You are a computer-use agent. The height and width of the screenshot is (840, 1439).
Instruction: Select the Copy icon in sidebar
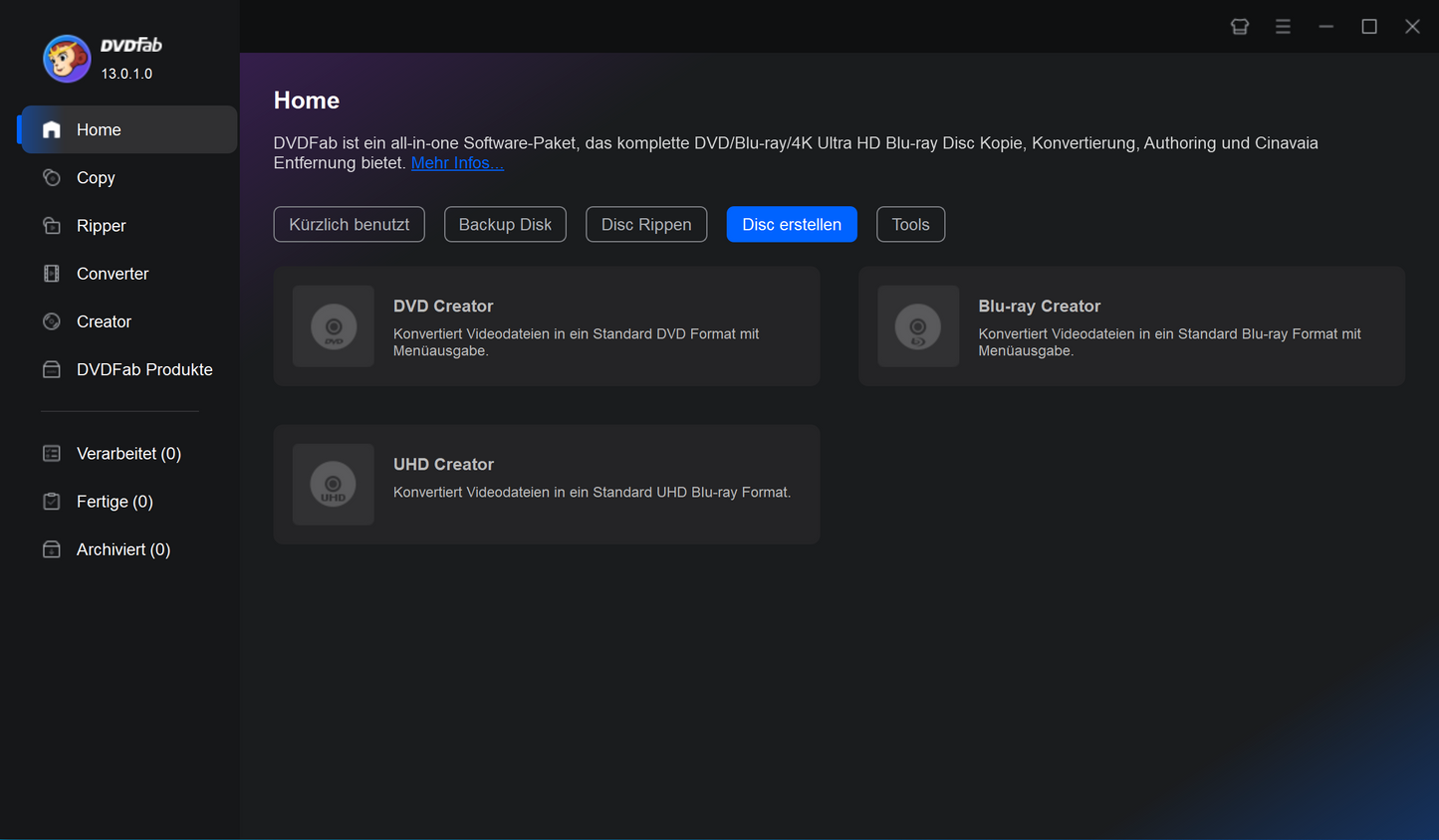pyautogui.click(x=52, y=177)
